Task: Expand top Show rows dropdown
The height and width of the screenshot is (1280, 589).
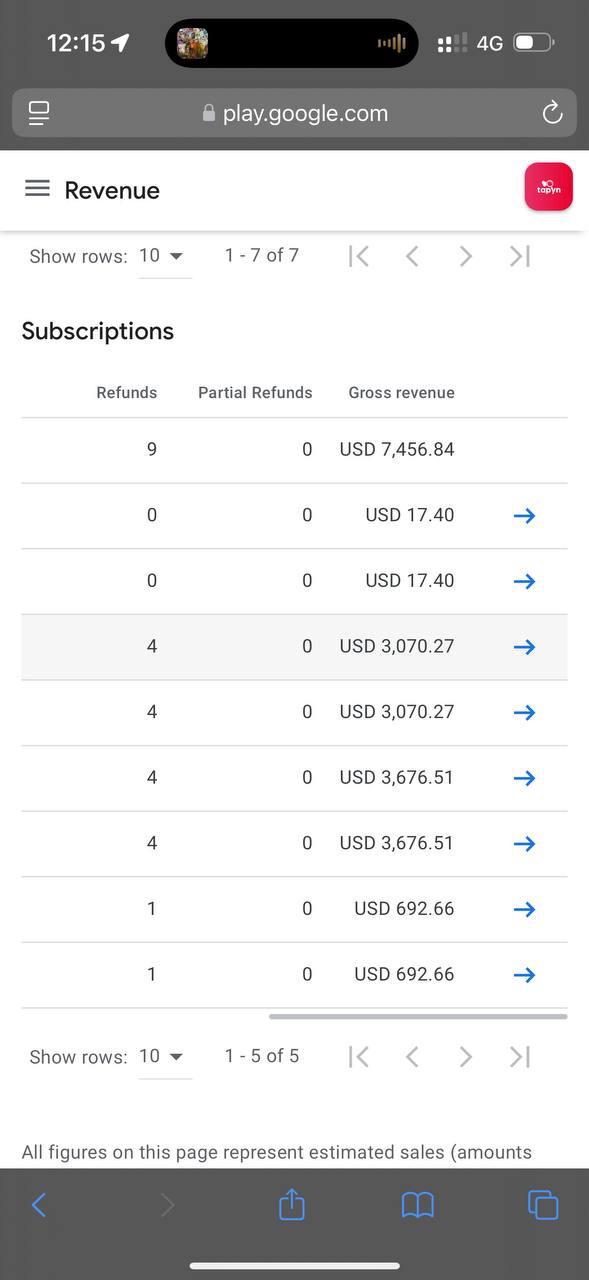Action: [163, 256]
